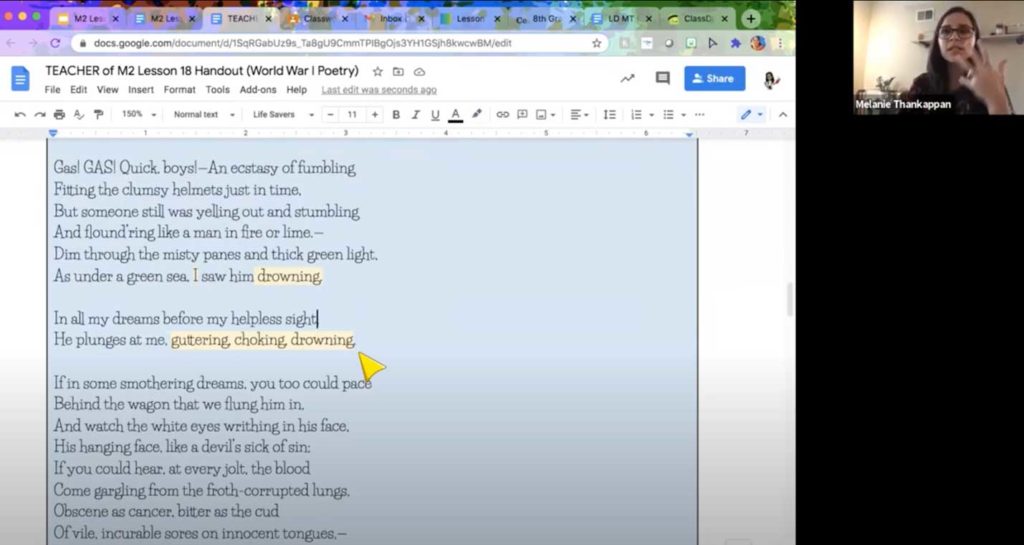
Task: Select the paint format roller tool
Action: [99, 115]
